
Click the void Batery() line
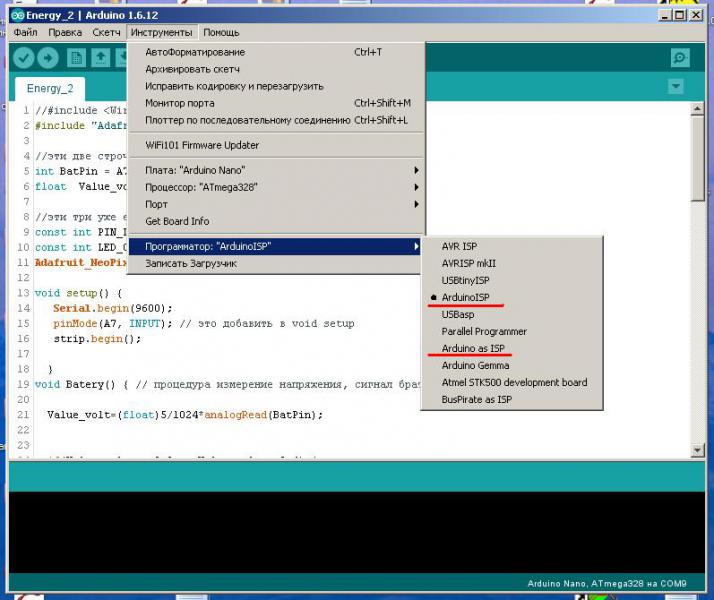pos(227,384)
